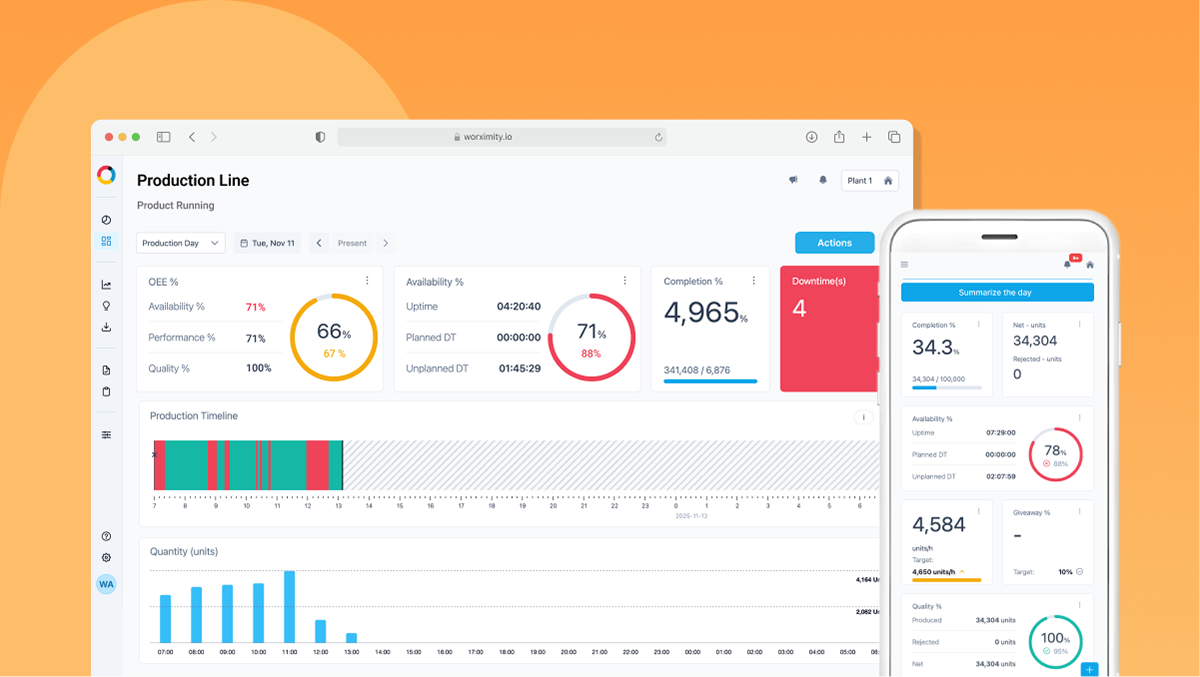The image size is (1200, 677).
Task: Click Summarize the day on phone
Action: click(997, 292)
